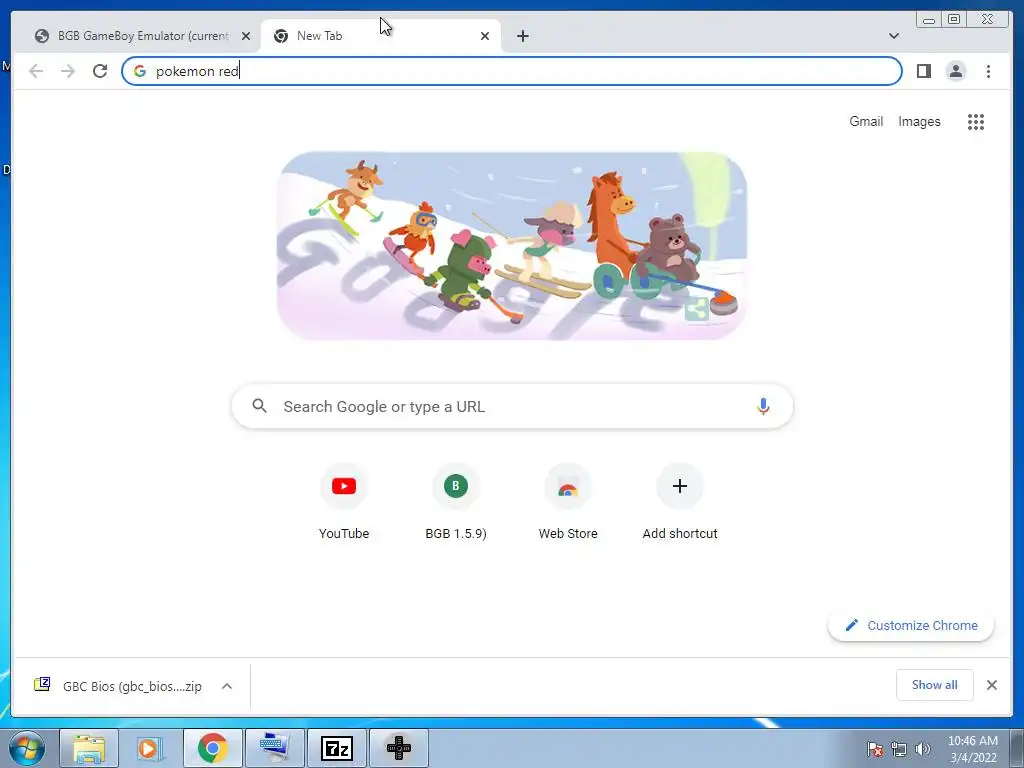Click the network tray icon
1024x768 pixels.
coord(899,749)
